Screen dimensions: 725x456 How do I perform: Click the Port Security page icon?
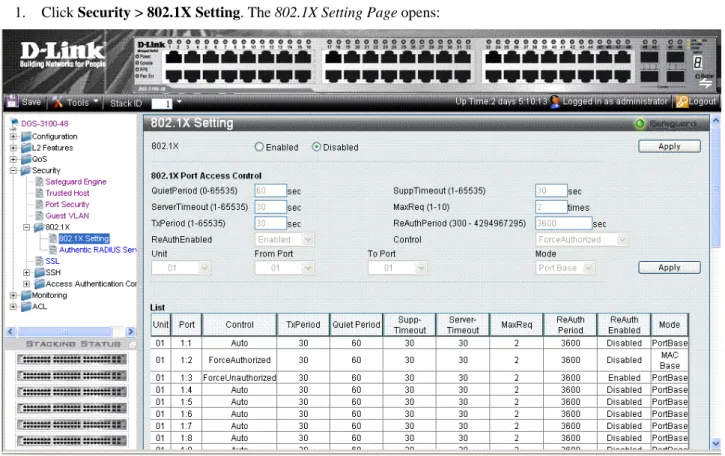(x=40, y=204)
